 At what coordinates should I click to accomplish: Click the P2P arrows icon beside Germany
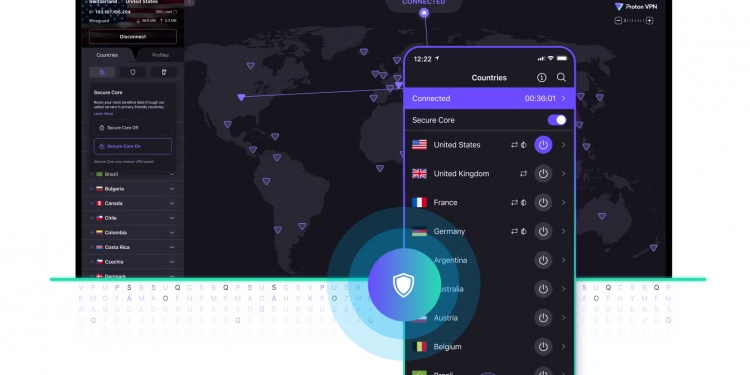point(515,231)
